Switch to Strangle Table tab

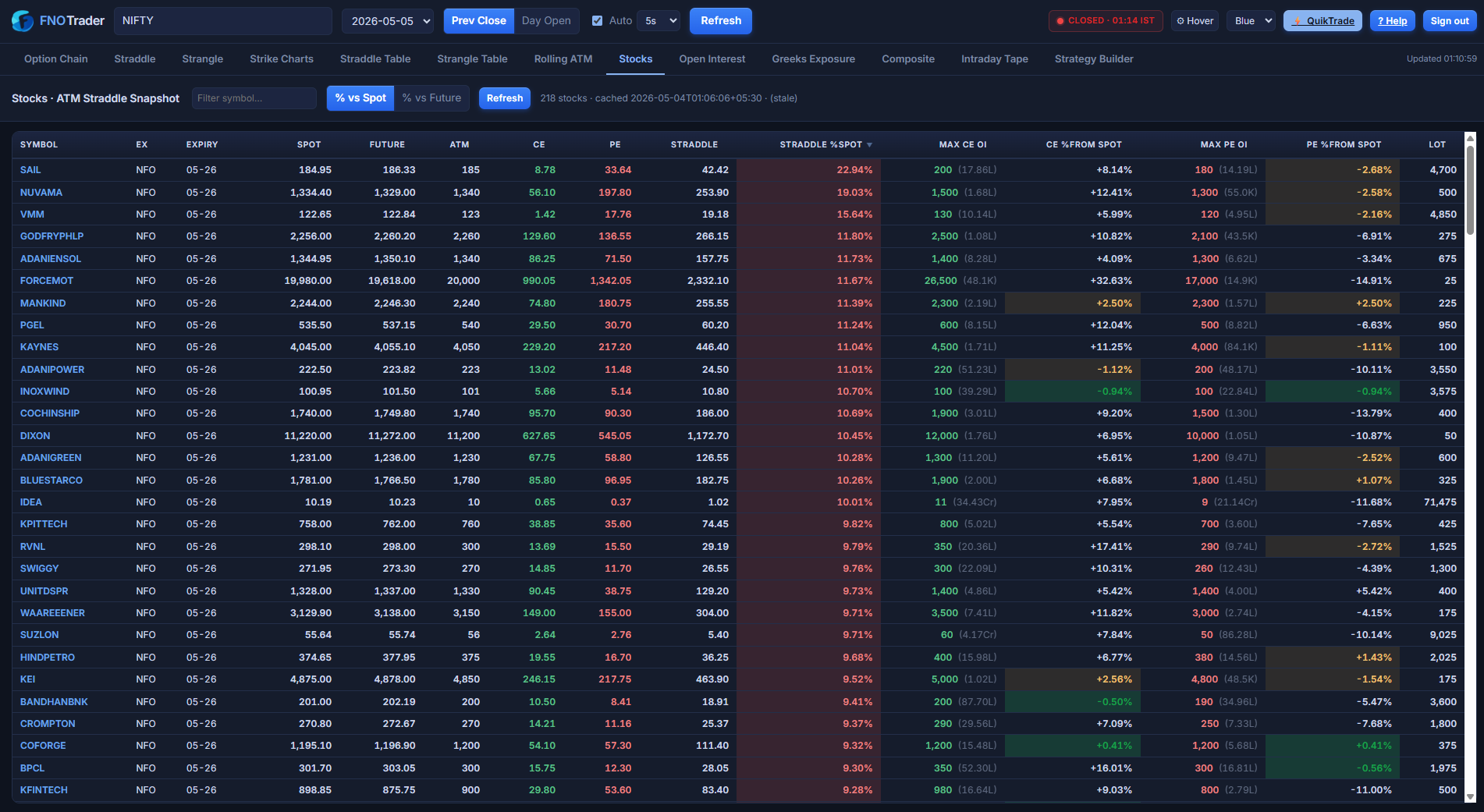(472, 59)
